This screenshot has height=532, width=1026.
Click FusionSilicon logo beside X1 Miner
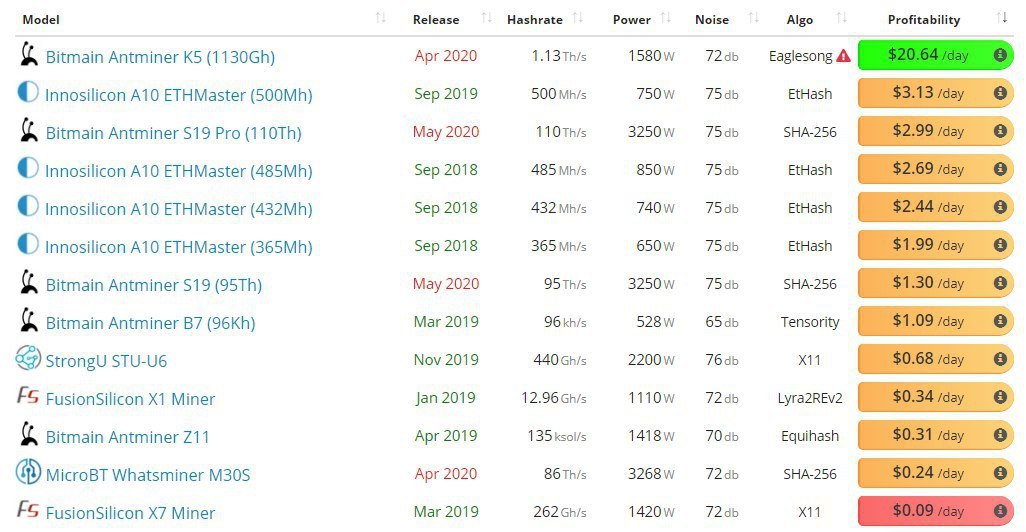[28, 397]
